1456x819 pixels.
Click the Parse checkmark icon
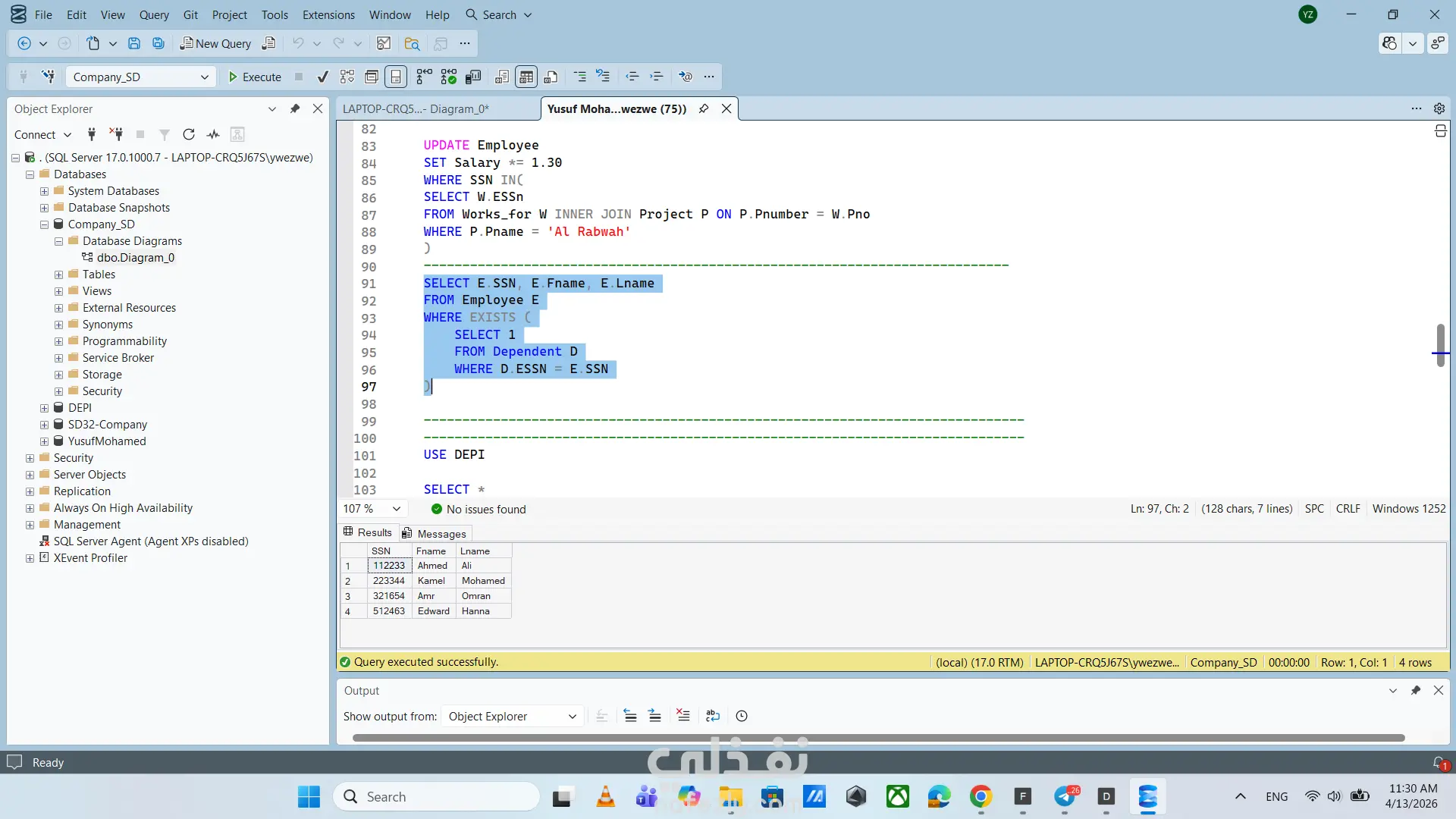[323, 77]
